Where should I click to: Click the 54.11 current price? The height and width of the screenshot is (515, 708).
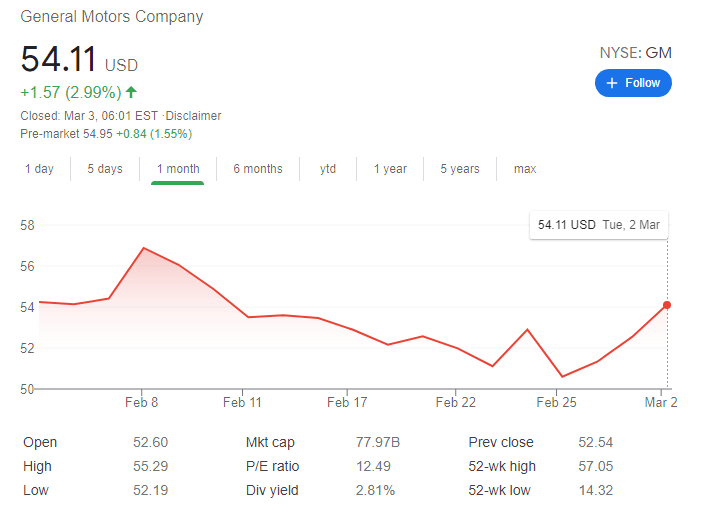coord(58,59)
